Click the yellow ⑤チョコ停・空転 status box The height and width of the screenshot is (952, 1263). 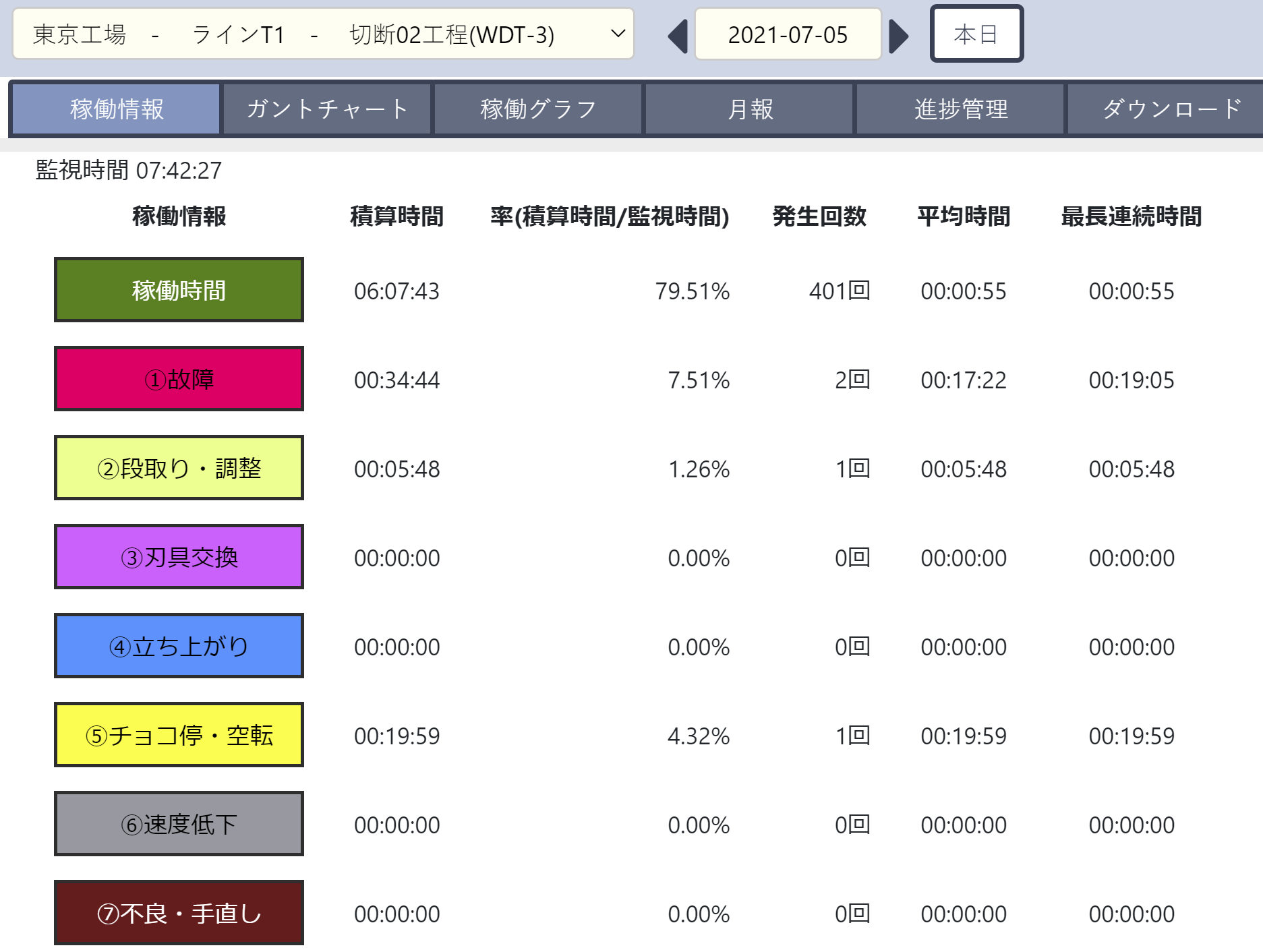click(x=178, y=735)
